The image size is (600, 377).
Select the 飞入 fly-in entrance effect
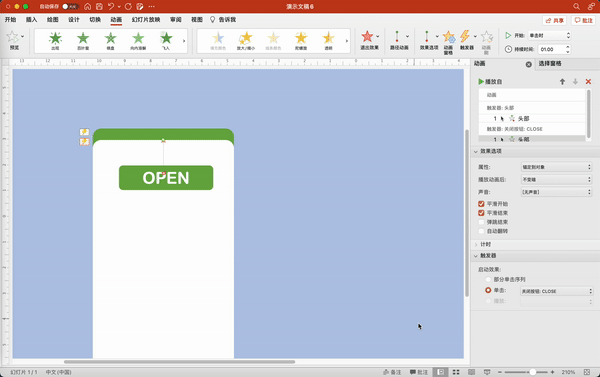click(166, 40)
